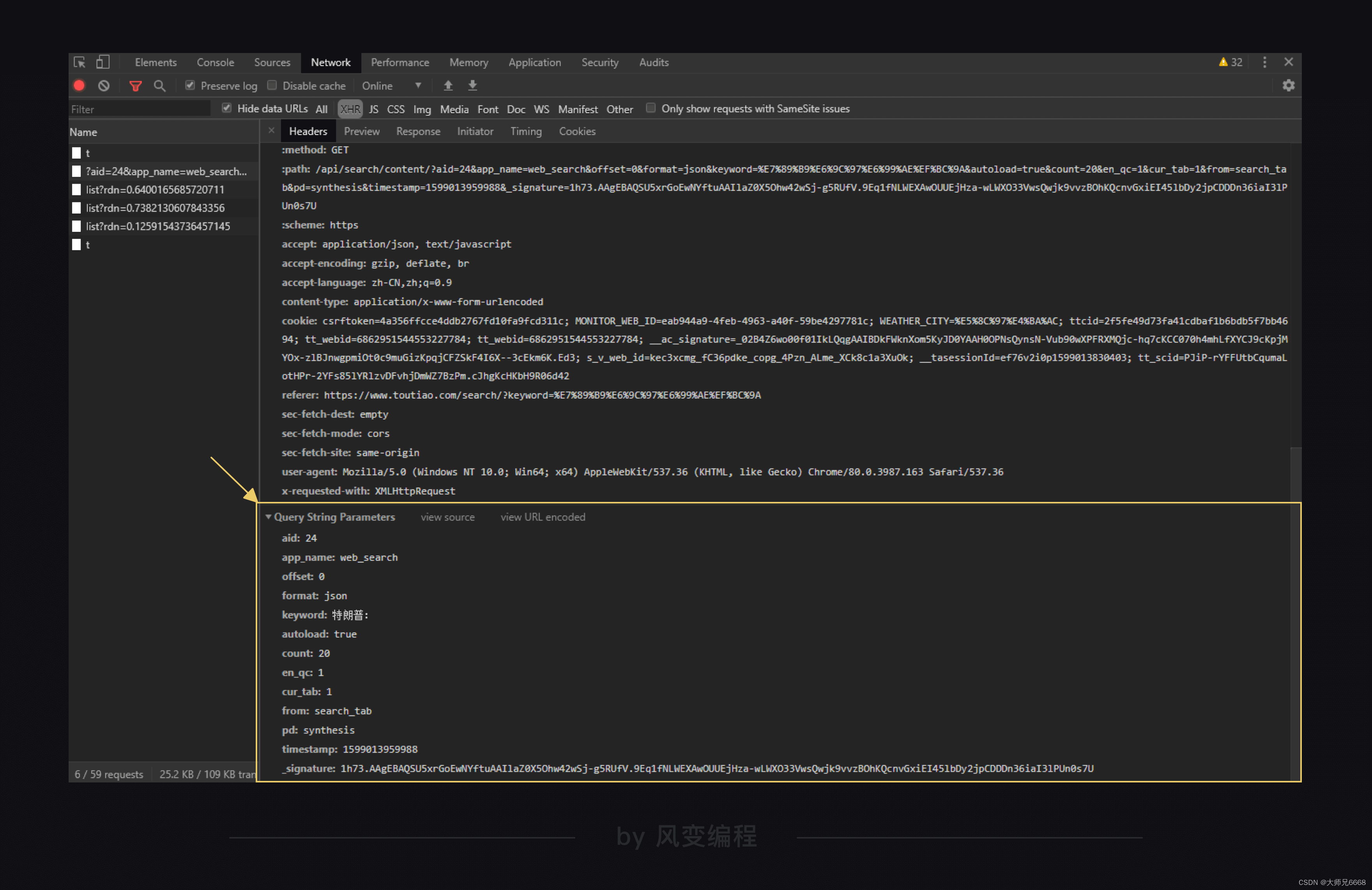Open the Timing tab
The width and height of the screenshot is (1372, 890).
point(526,131)
